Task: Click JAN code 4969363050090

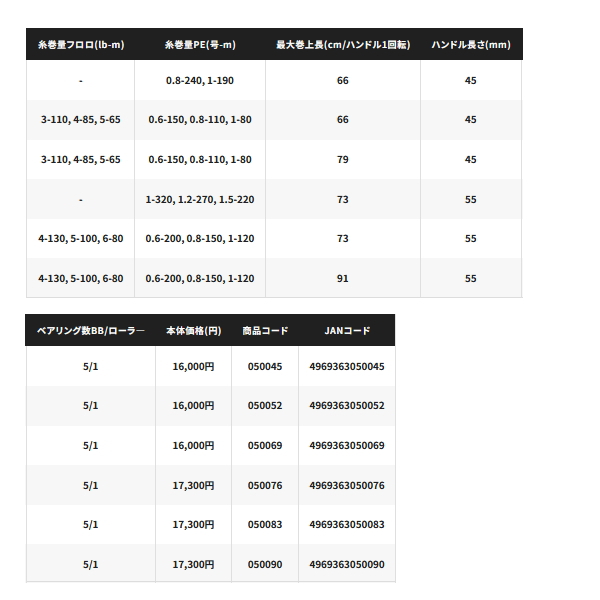Action: click(x=347, y=564)
